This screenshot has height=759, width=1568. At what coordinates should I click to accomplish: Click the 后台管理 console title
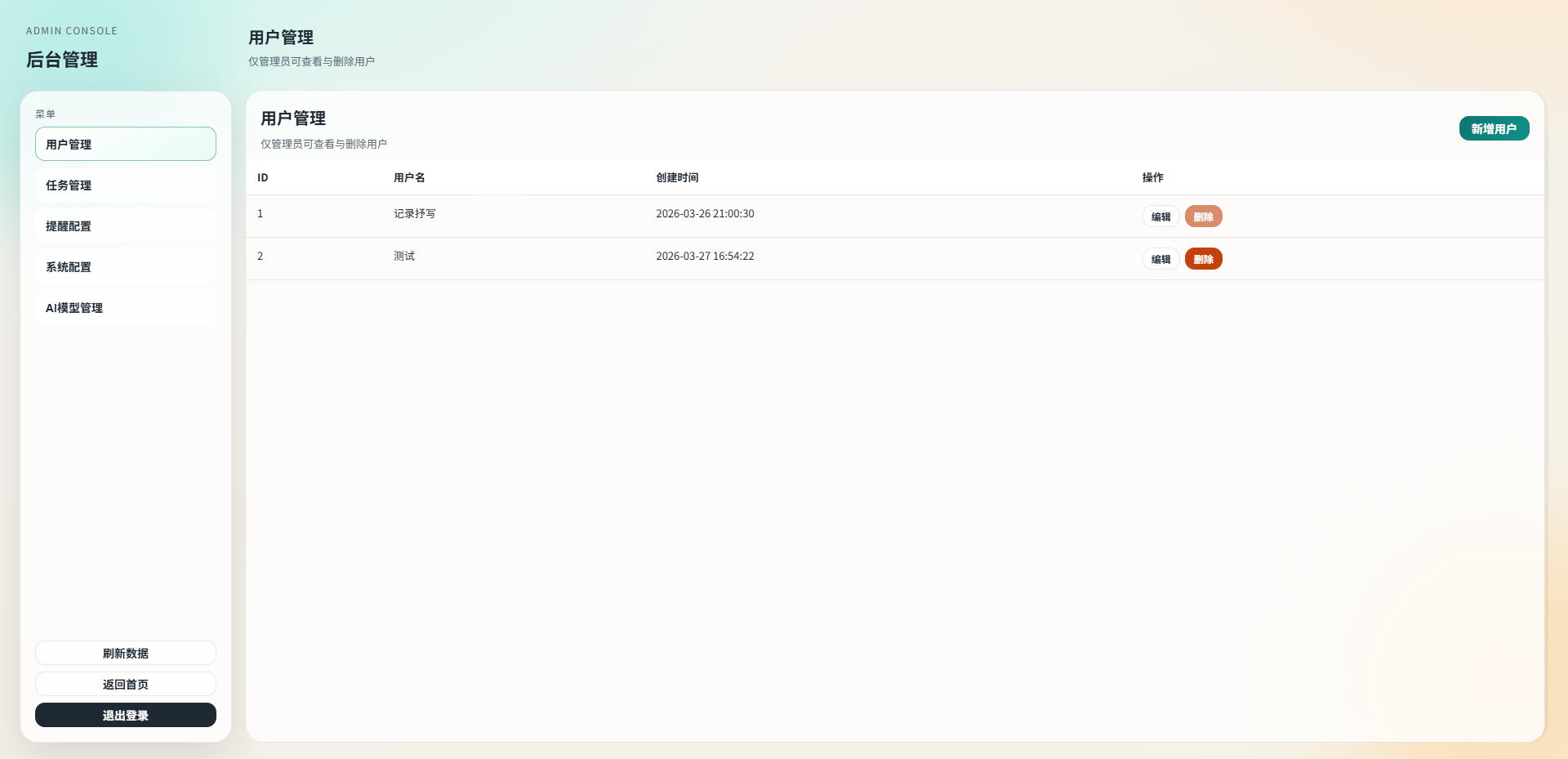62,60
